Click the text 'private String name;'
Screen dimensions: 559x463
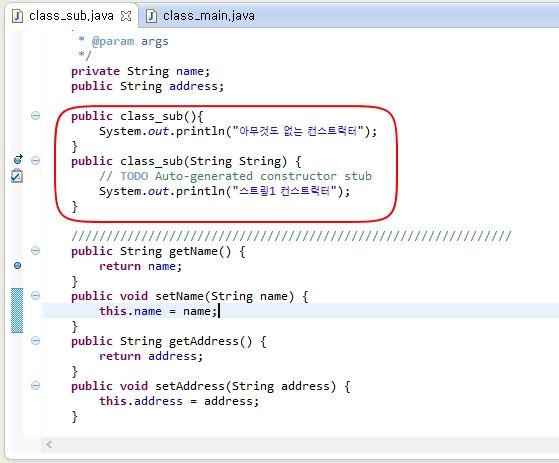click(140, 71)
